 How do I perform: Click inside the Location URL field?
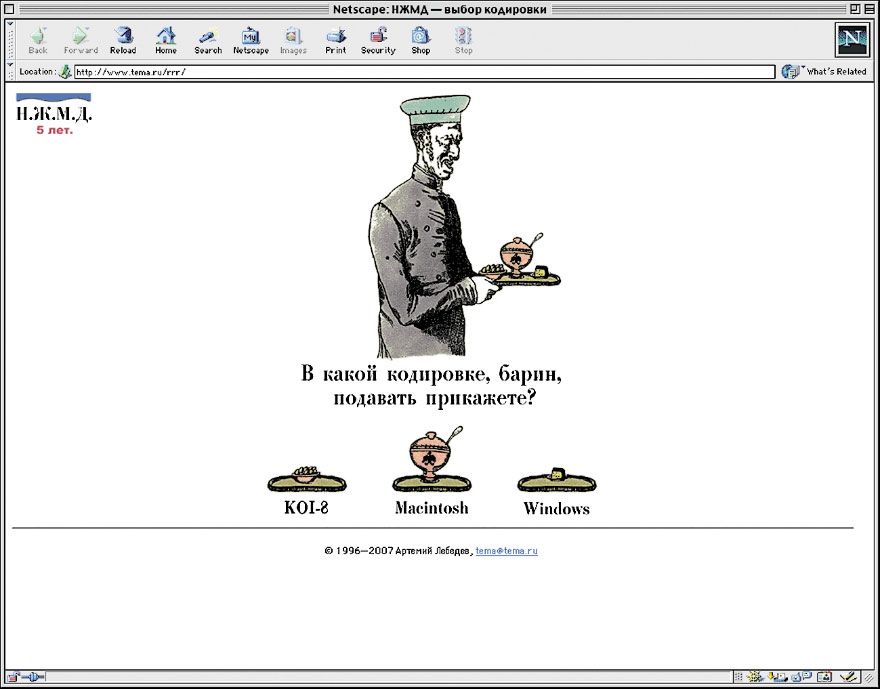(x=424, y=72)
